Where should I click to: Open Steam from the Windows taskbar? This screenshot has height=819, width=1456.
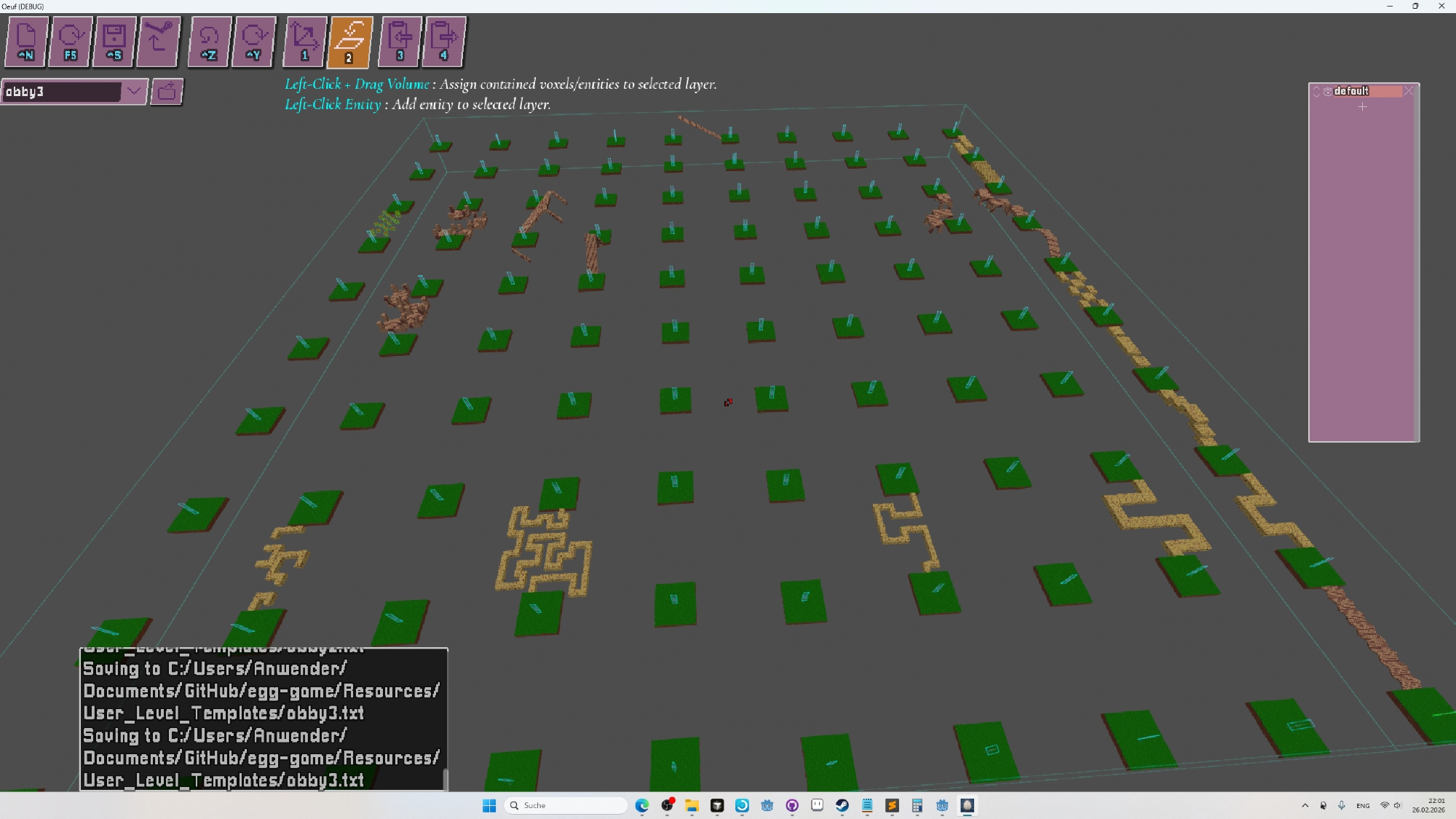[x=842, y=805]
